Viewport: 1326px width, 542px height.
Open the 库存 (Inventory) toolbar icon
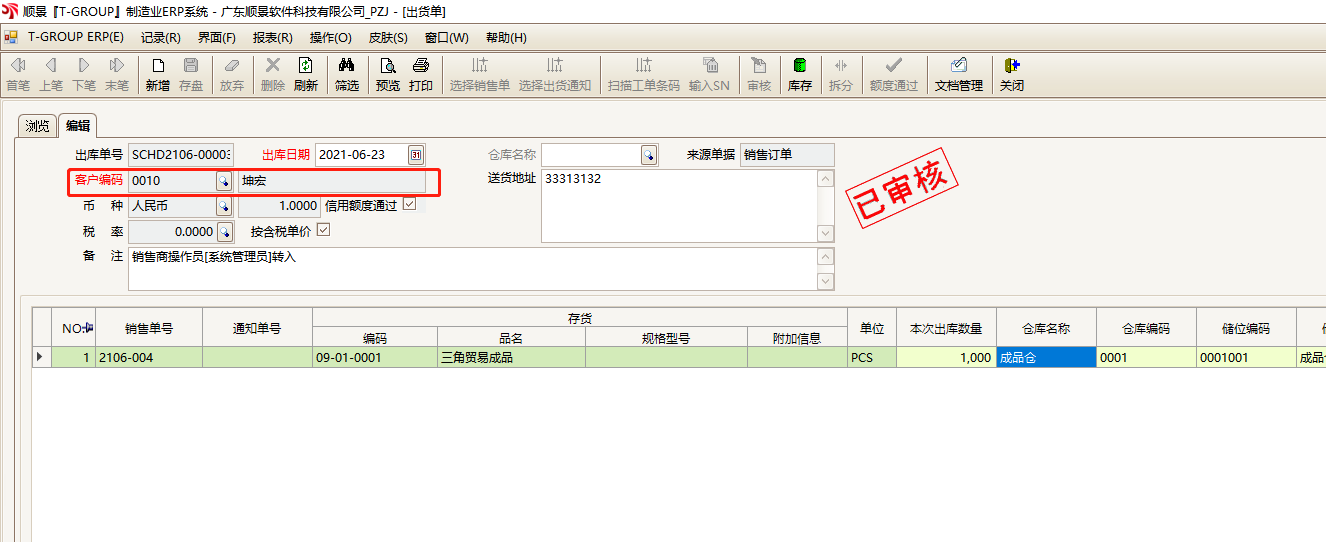pos(799,74)
